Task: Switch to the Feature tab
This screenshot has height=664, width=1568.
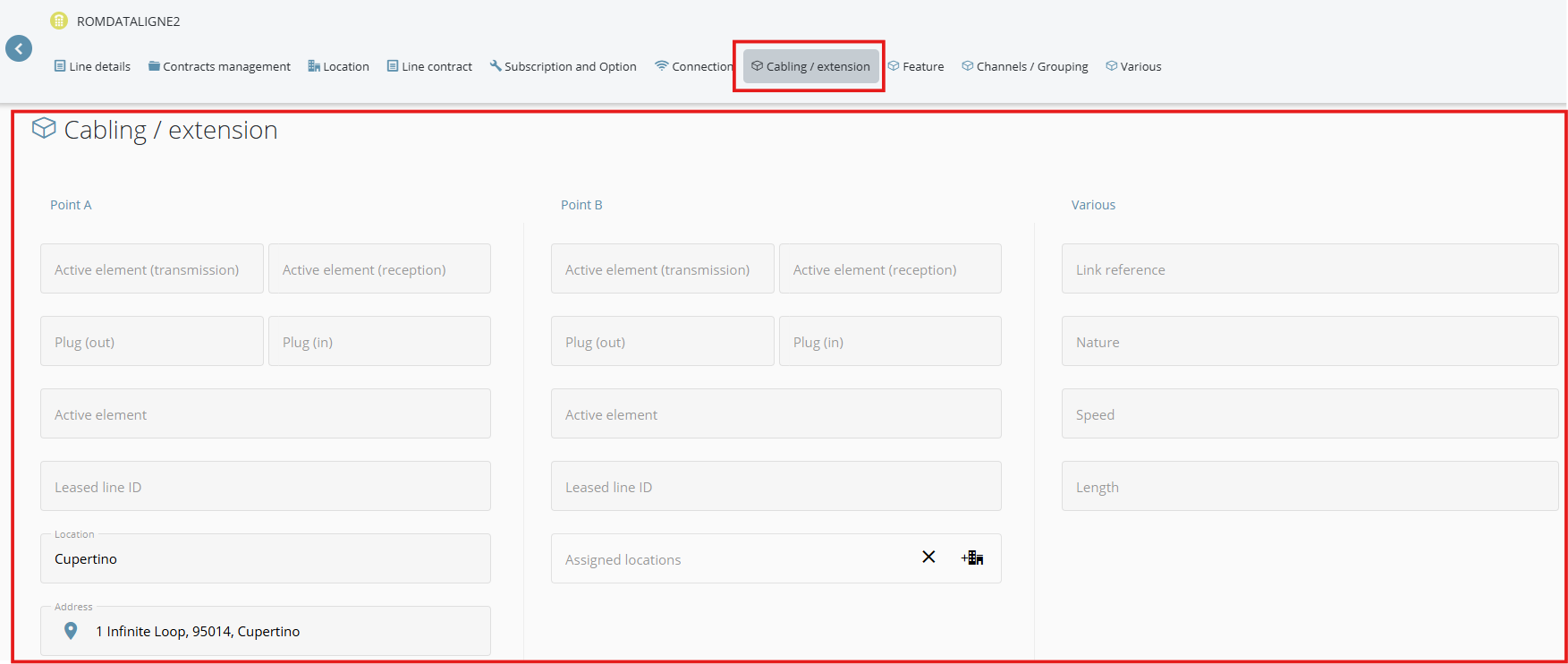Action: pyautogui.click(x=916, y=66)
